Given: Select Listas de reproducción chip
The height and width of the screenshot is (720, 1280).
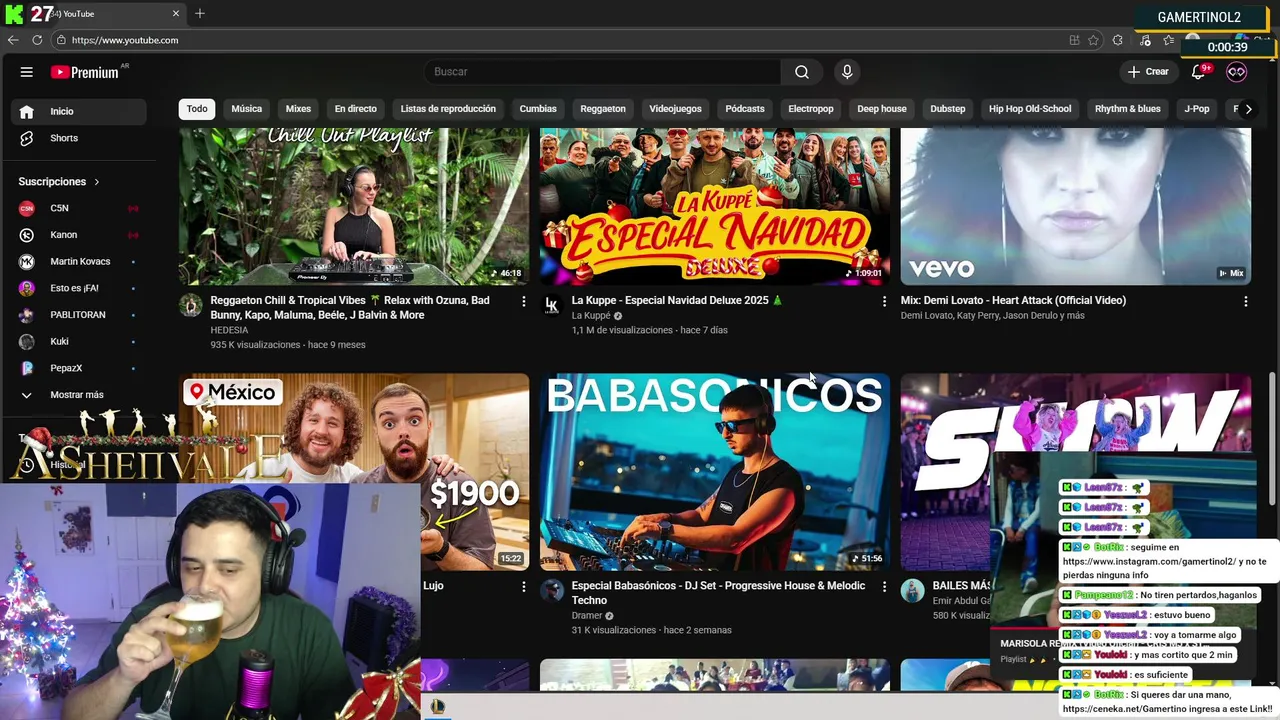Looking at the screenshot, I should coord(448,109).
